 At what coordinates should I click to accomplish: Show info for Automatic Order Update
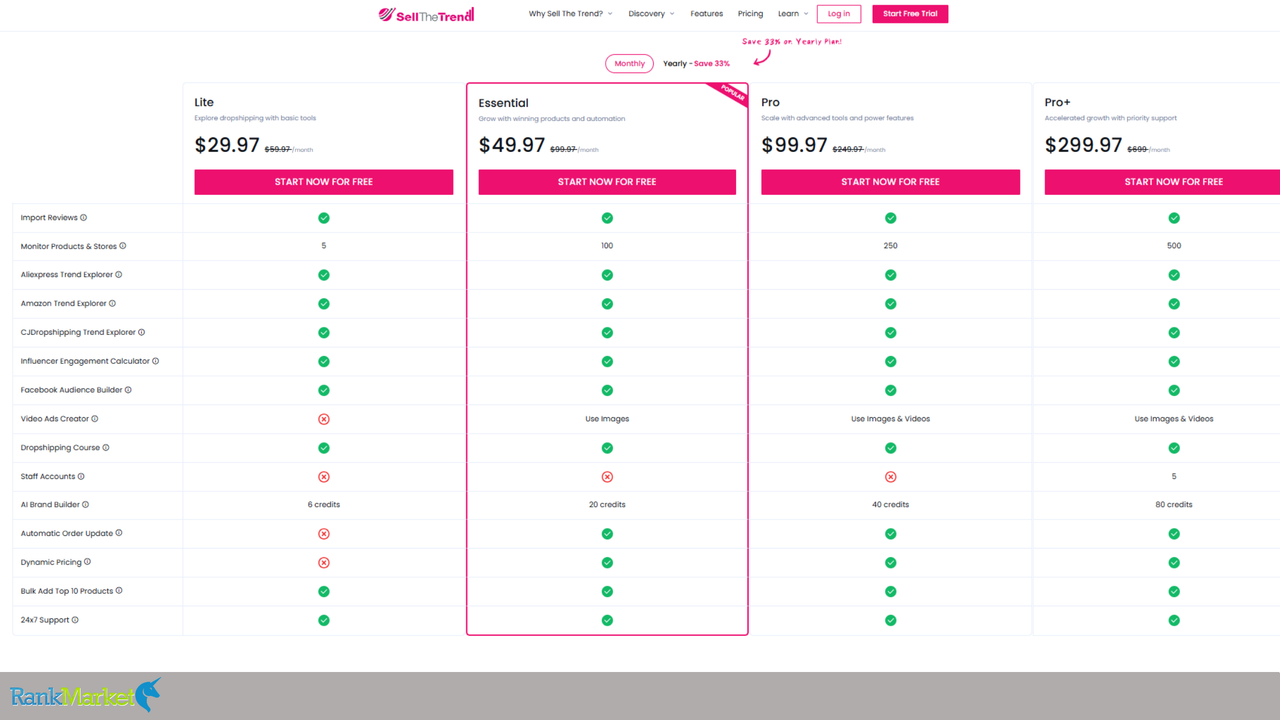tap(119, 533)
